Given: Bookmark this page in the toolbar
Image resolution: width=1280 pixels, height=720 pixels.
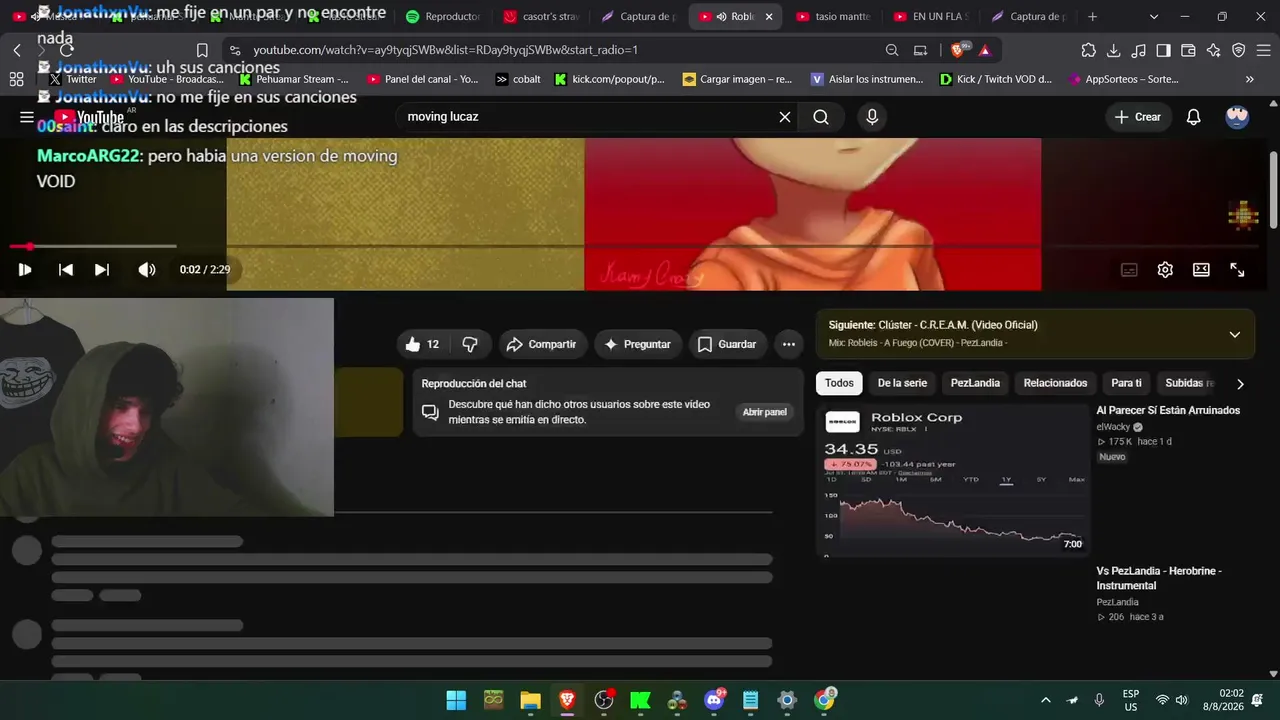Looking at the screenshot, I should [x=202, y=50].
